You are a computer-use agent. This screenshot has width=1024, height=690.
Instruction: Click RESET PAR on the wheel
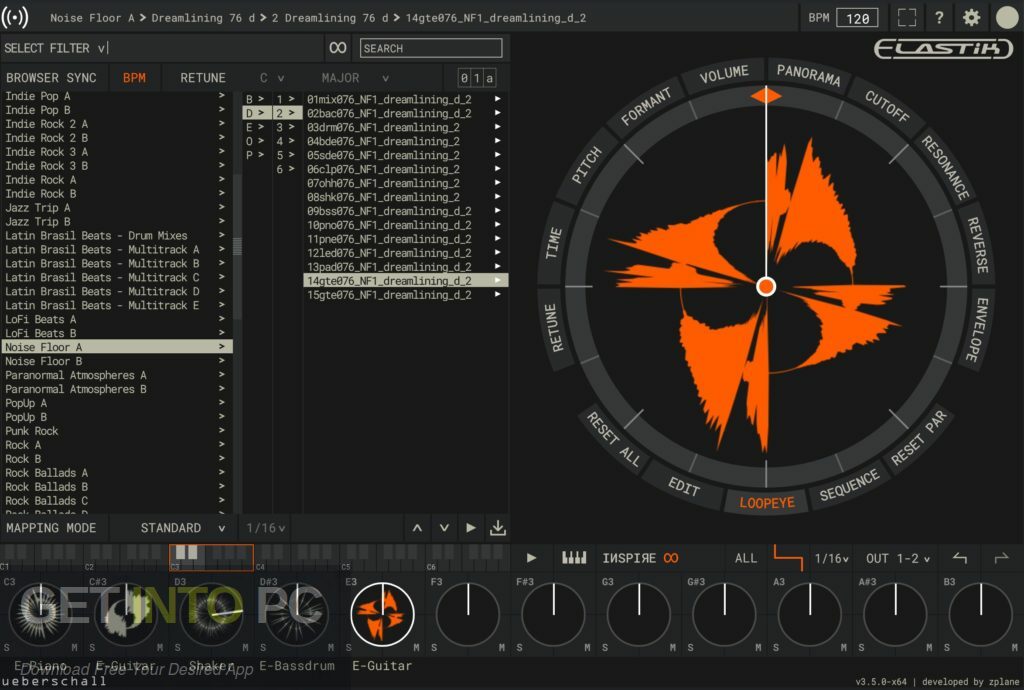918,439
